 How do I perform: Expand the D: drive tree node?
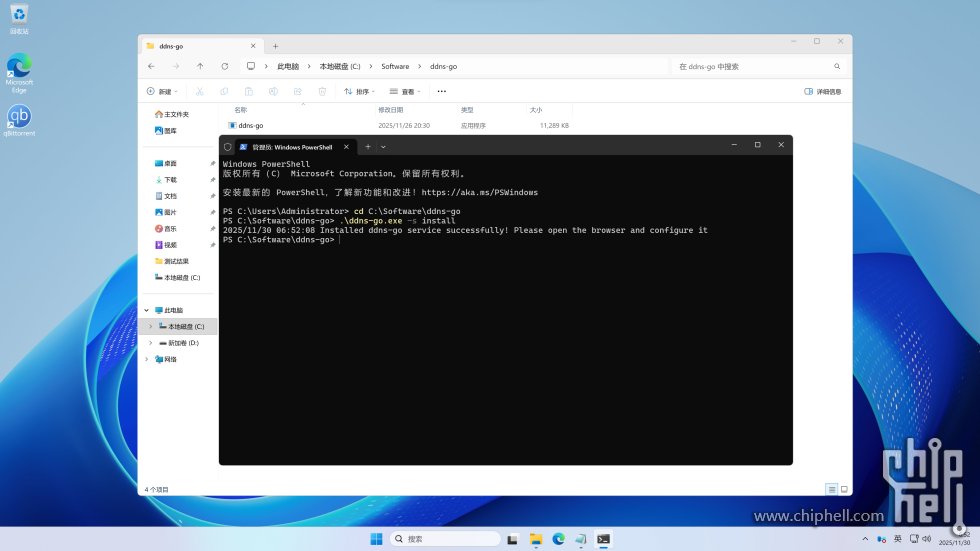[151, 343]
